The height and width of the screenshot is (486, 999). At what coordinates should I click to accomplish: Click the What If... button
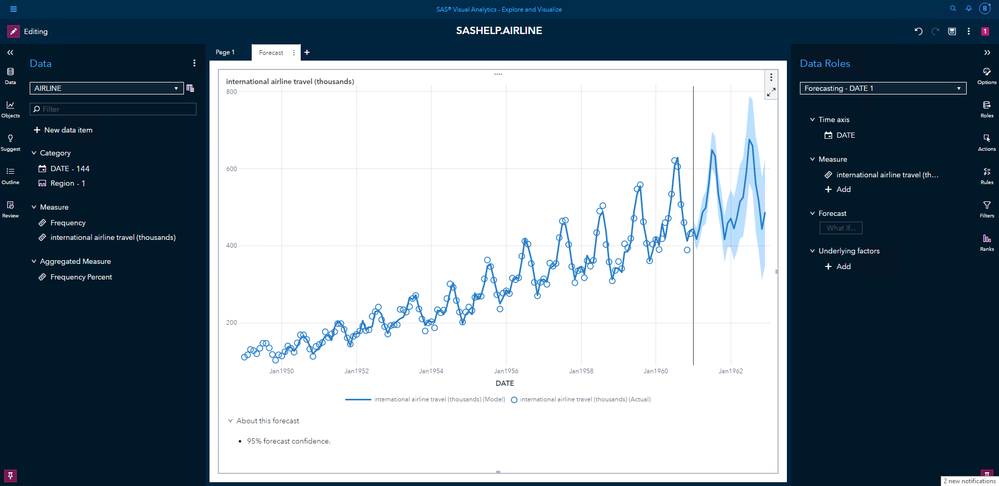[841, 227]
